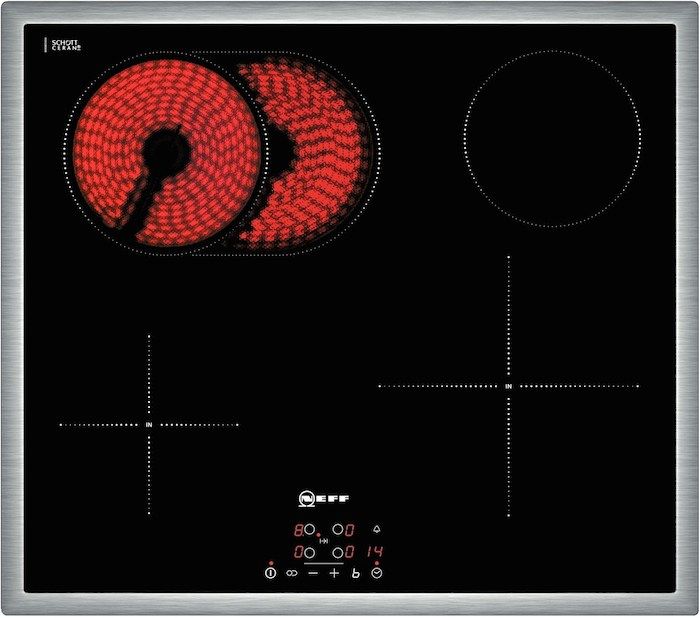Tap the alarm bell icon
This screenshot has width=700, height=618.
point(377,529)
